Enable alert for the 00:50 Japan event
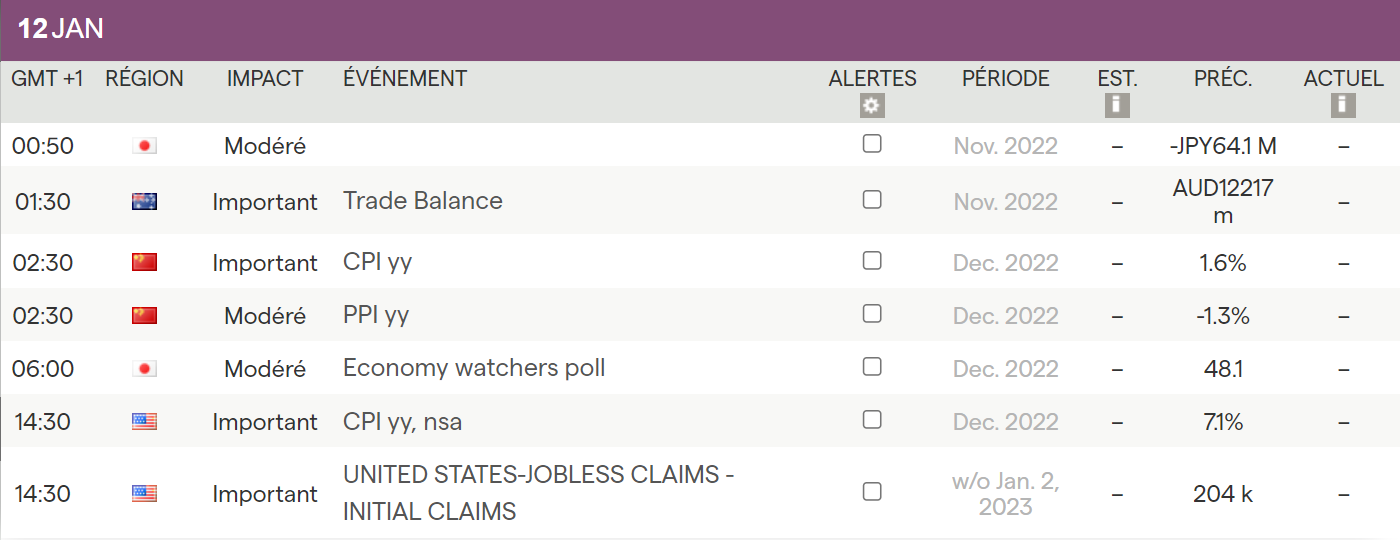Image resolution: width=1400 pixels, height=540 pixels. (x=872, y=144)
